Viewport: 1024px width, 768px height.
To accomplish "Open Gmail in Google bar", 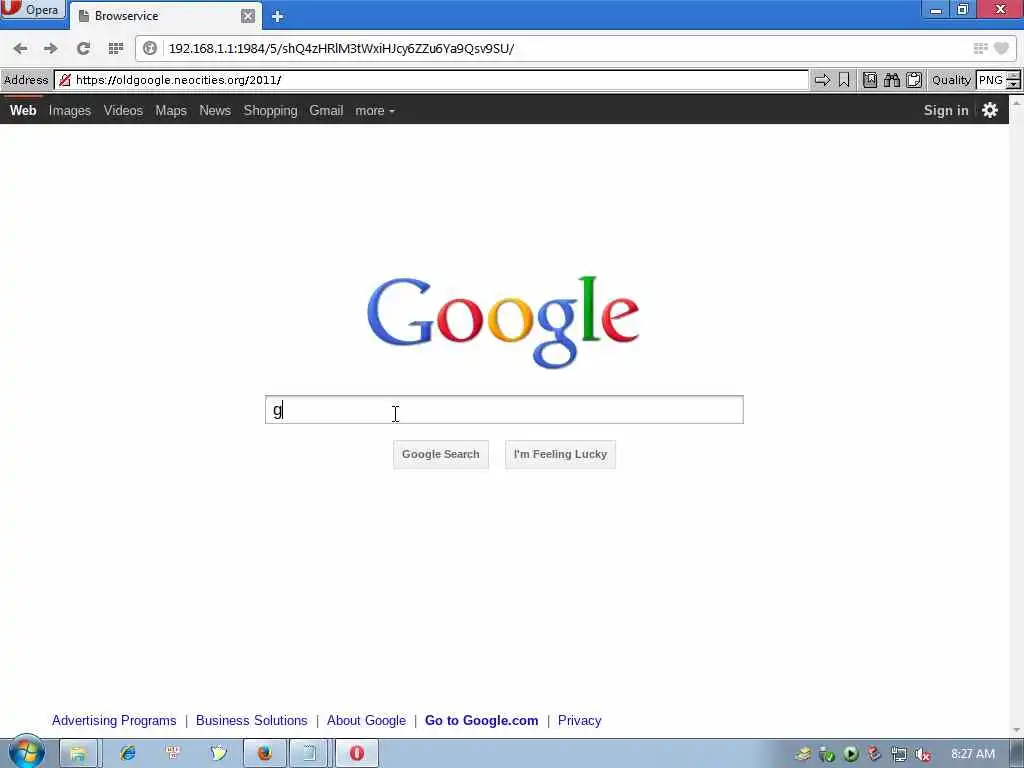I will click(x=327, y=110).
